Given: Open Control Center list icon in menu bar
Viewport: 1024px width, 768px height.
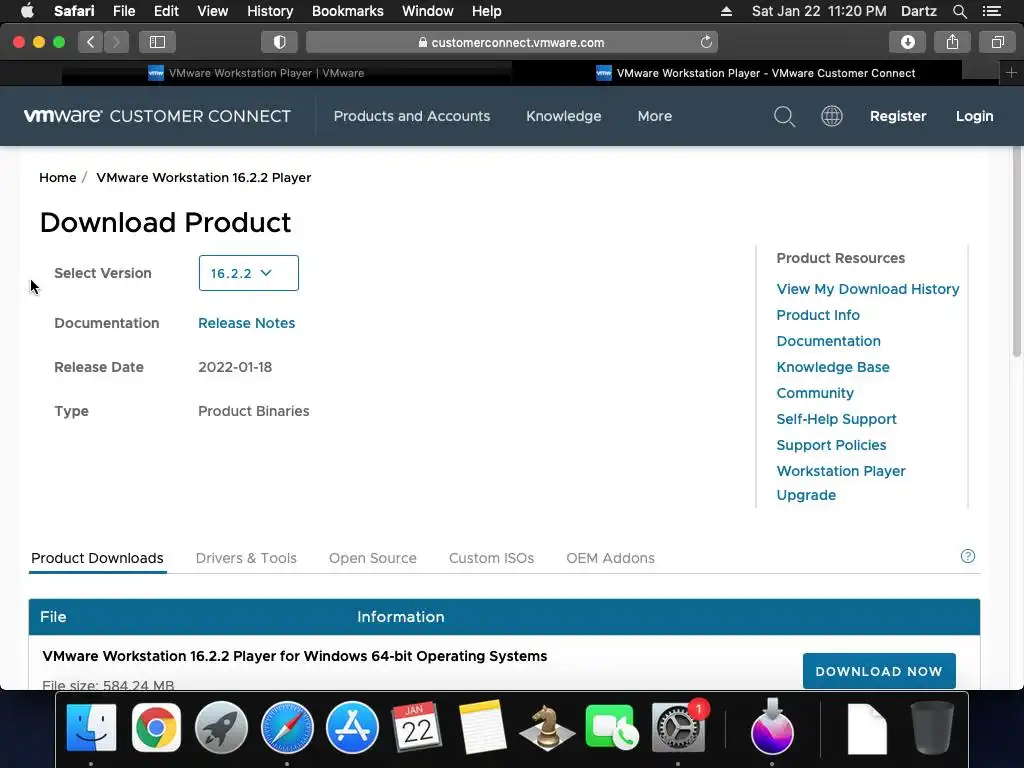Looking at the screenshot, I should pos(991,11).
